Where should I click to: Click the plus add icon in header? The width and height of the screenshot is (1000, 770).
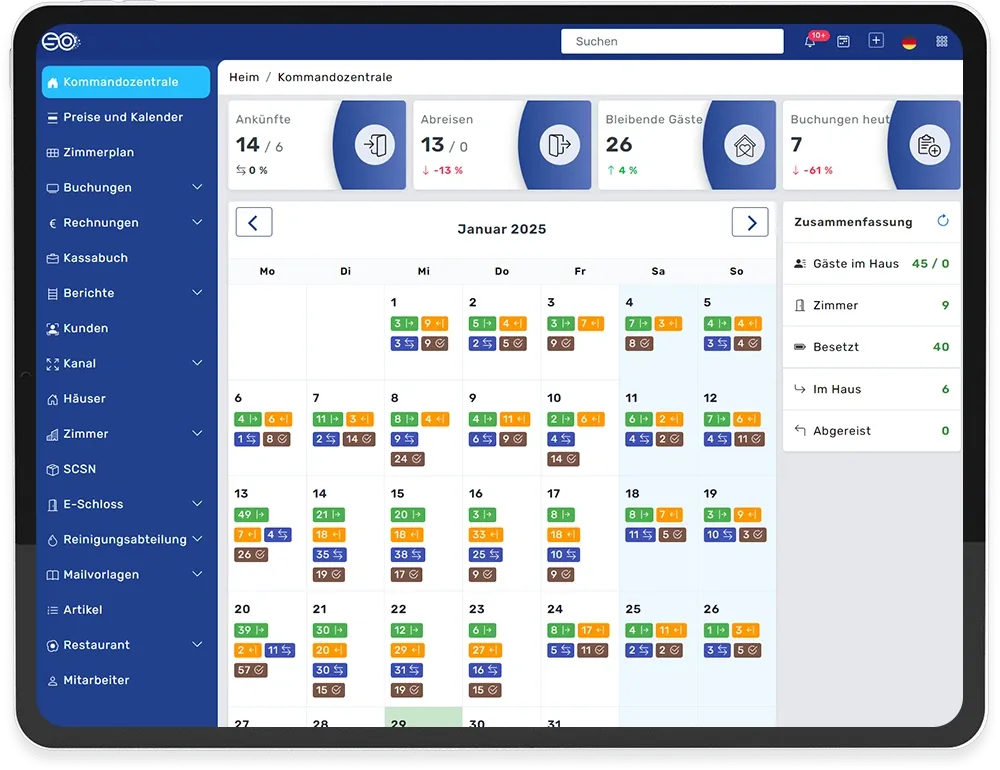876,41
